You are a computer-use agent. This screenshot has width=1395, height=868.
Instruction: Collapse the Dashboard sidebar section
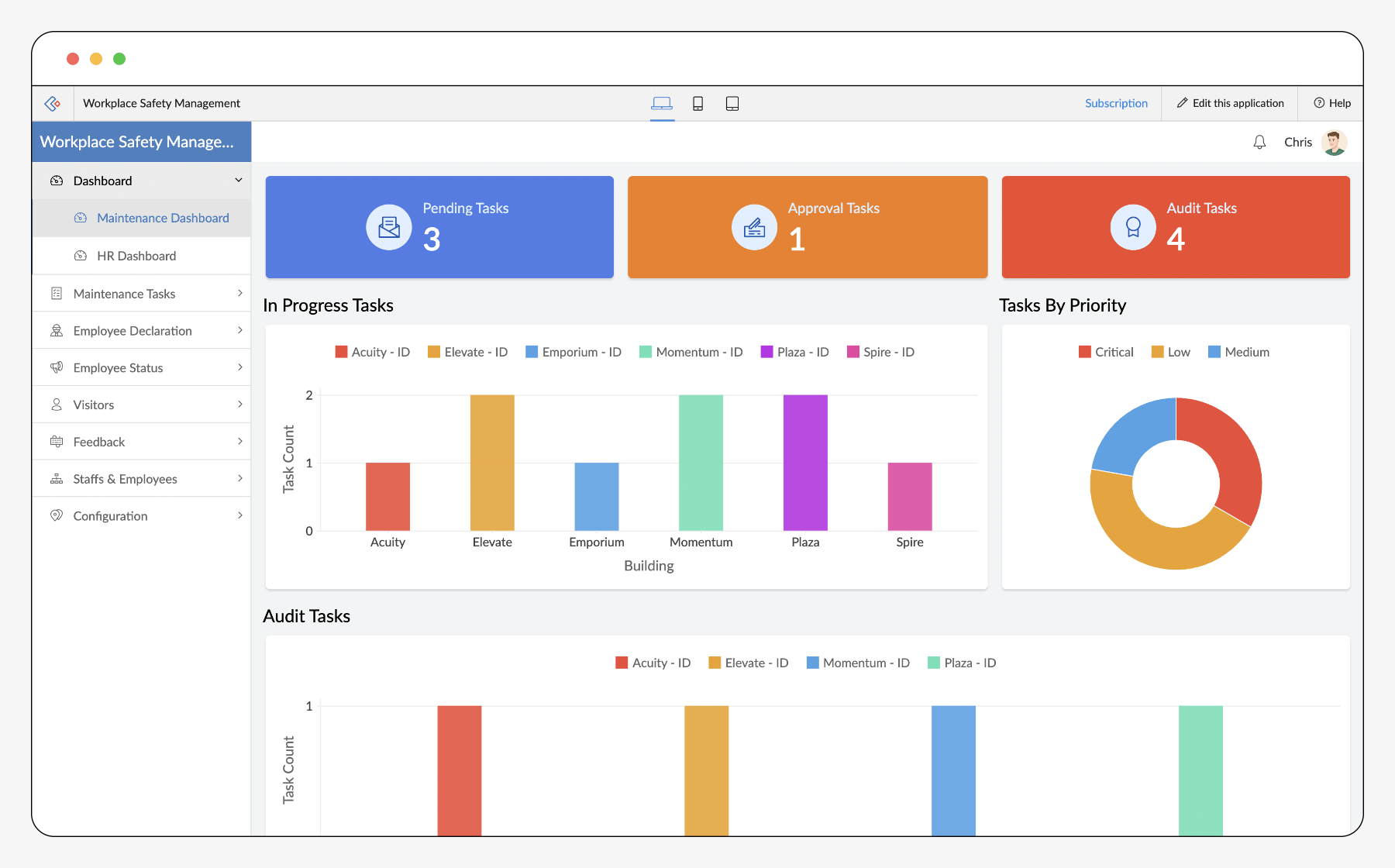click(x=238, y=181)
